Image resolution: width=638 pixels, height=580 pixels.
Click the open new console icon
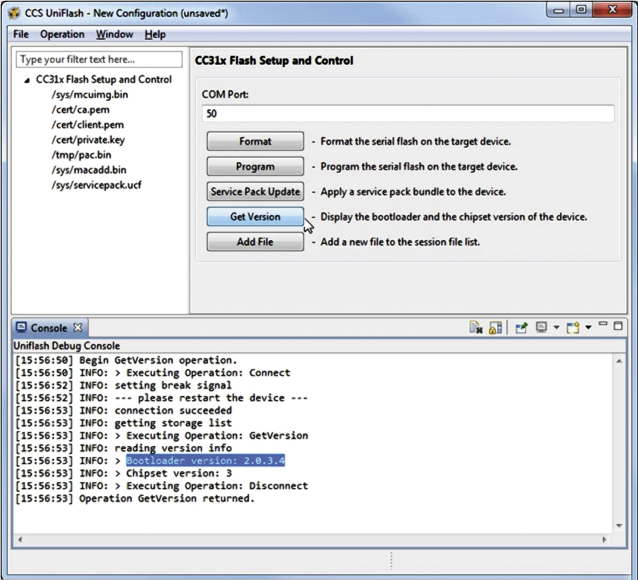tap(573, 328)
